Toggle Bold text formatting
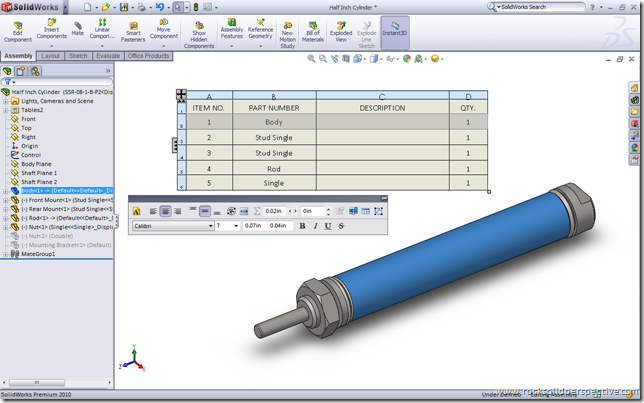644x403 pixels. [302, 226]
